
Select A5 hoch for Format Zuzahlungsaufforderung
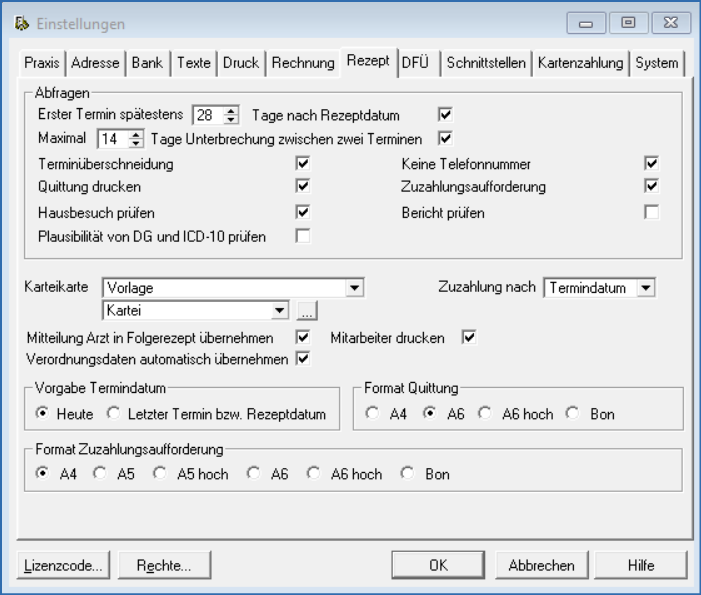pyautogui.click(x=160, y=473)
